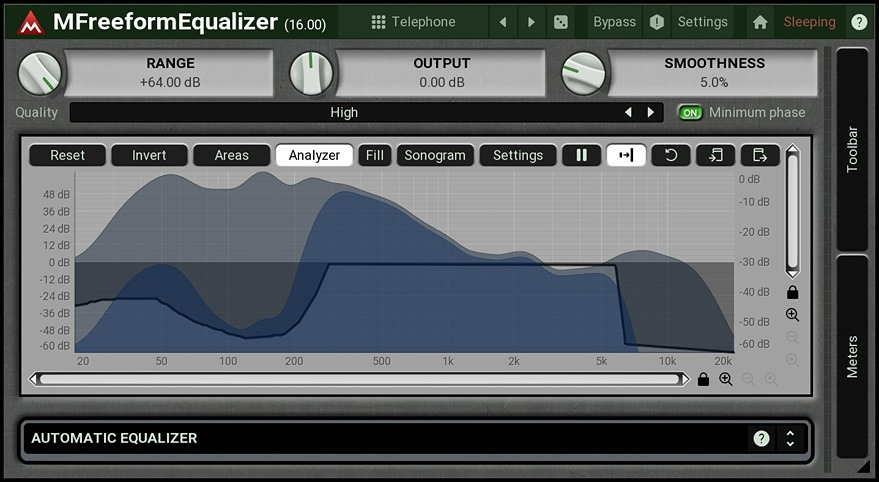
Task: Click the Range knob
Action: click(40, 73)
